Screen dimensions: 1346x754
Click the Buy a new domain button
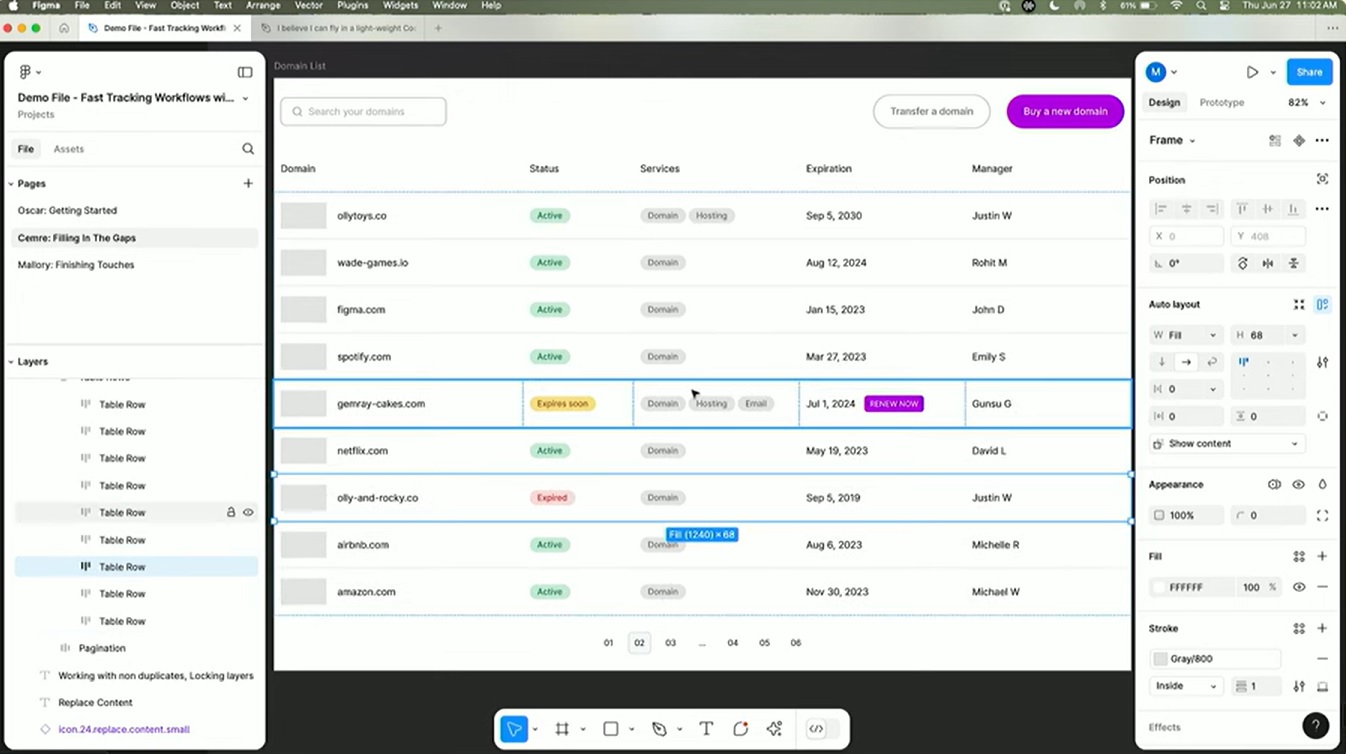1065,111
